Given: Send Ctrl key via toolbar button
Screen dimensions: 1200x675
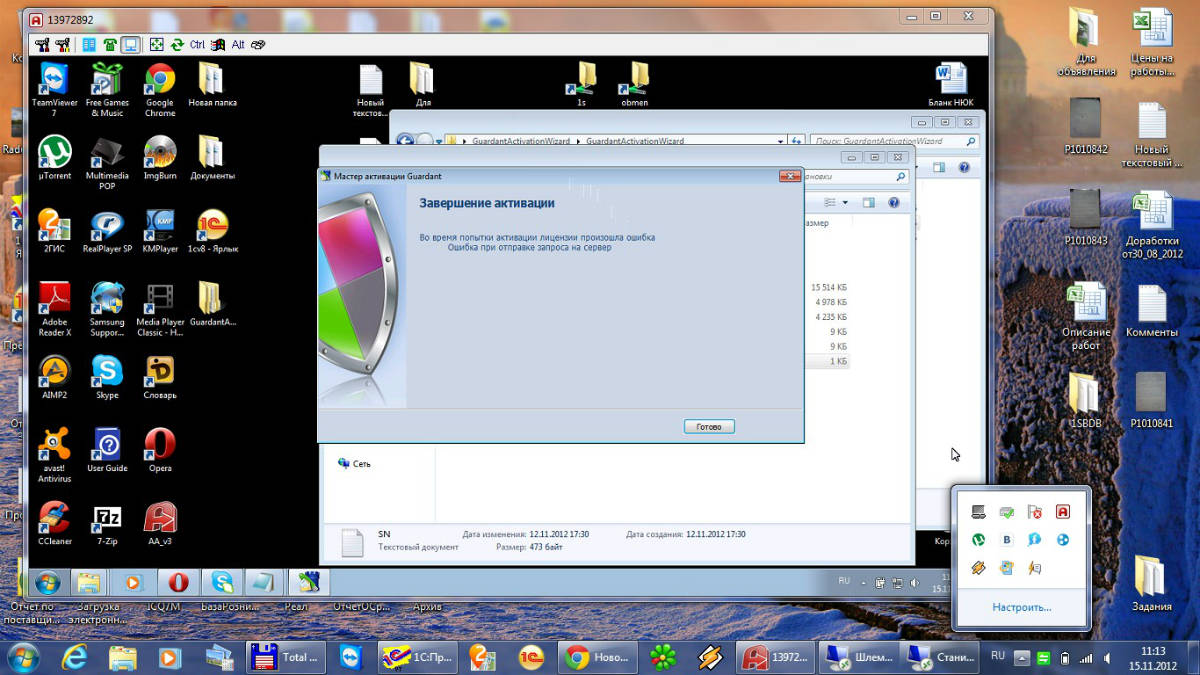Looking at the screenshot, I should (197, 45).
